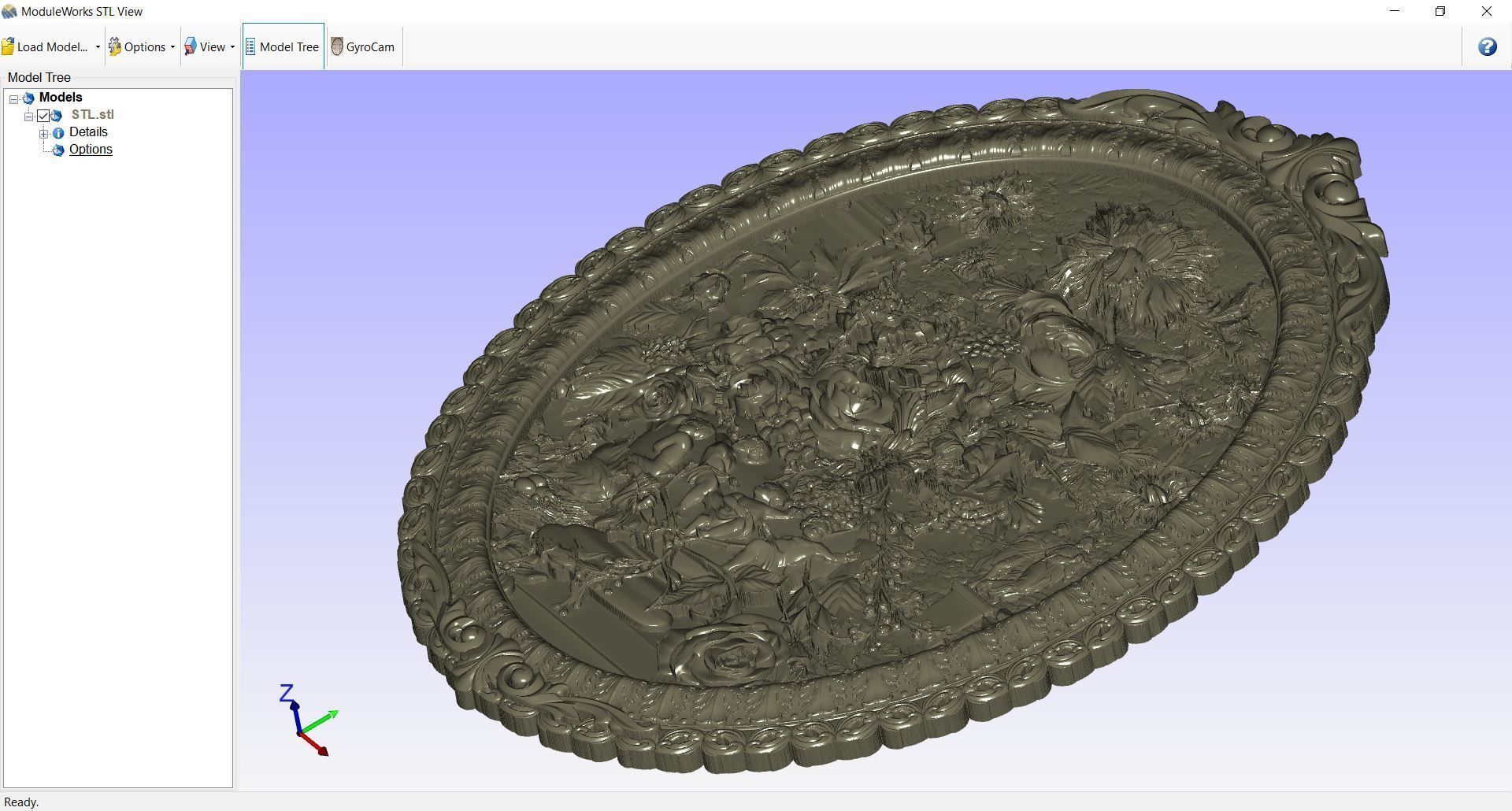Open the Options toolbar dropdown arrow

coord(172,47)
